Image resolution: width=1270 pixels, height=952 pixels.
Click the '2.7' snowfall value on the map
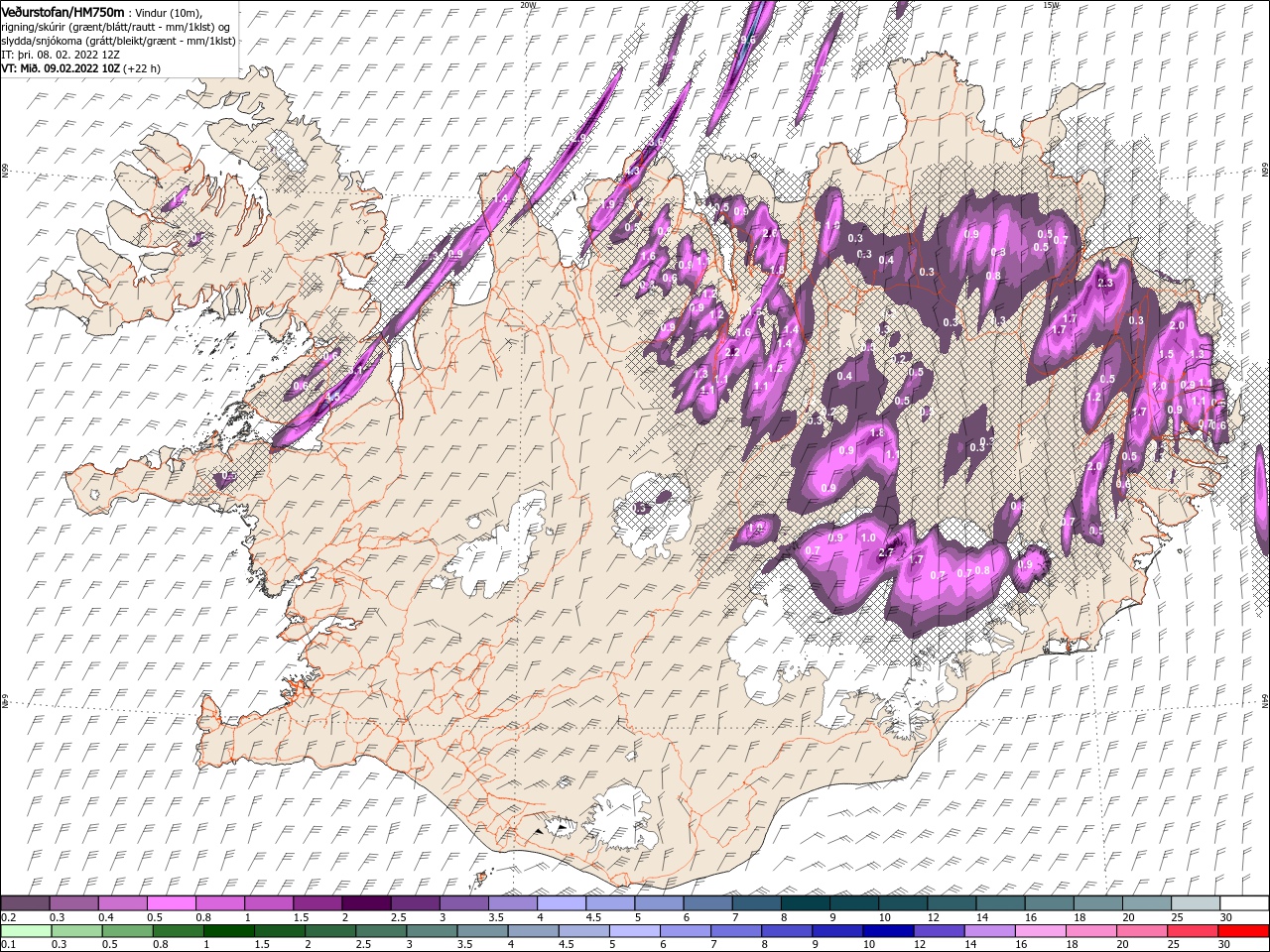click(887, 553)
